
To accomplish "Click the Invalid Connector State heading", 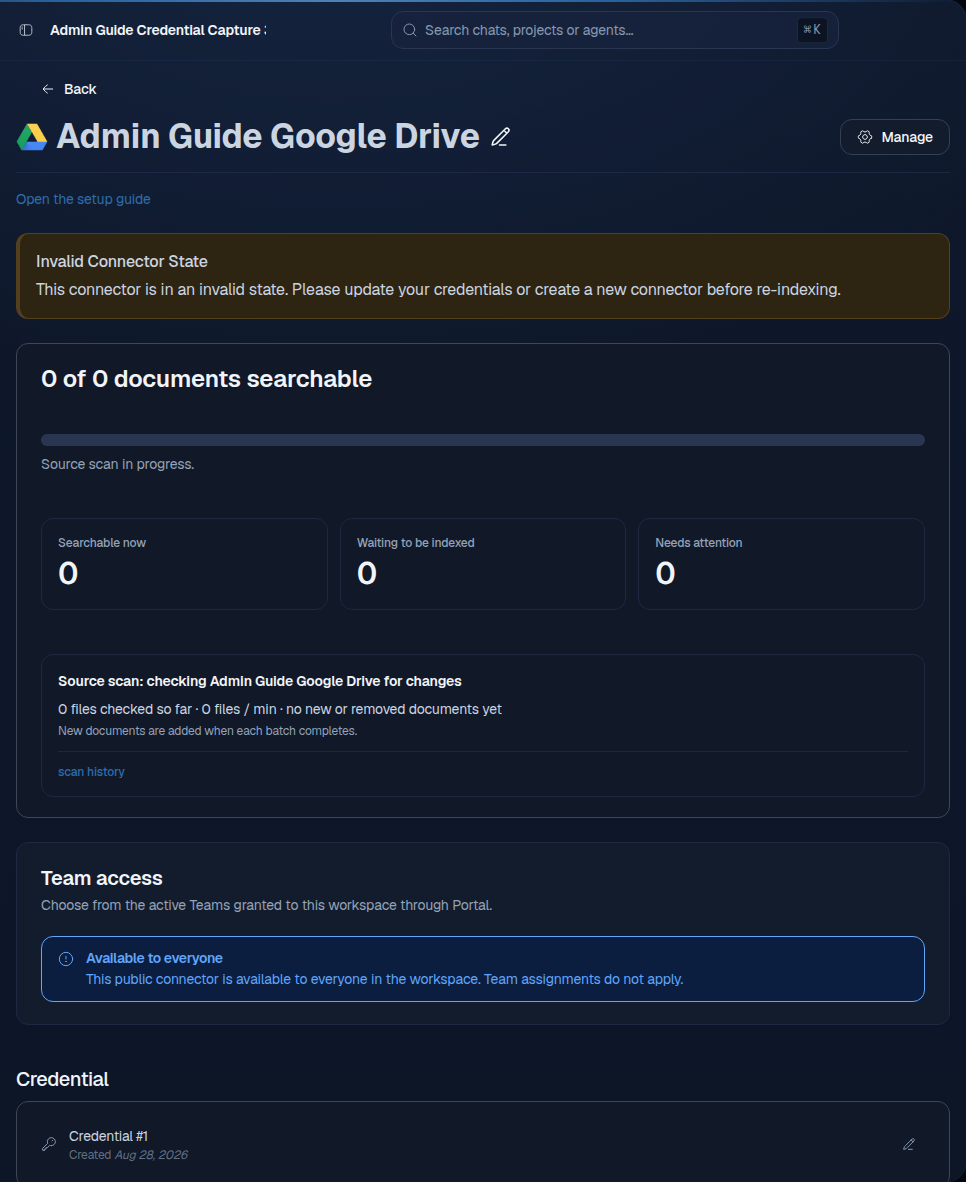I will [x=121, y=262].
